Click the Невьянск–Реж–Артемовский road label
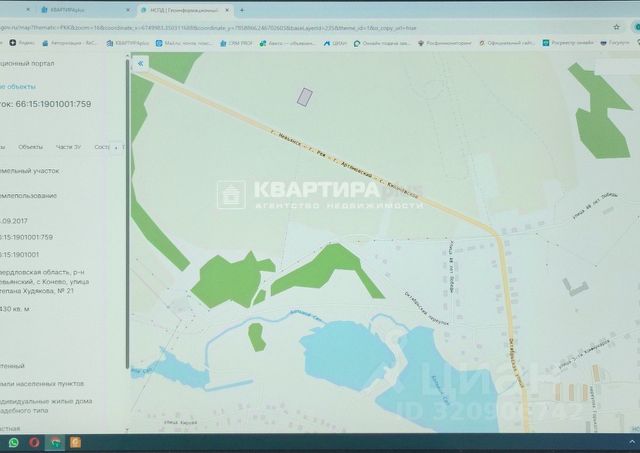640x453 pixels. tap(345, 164)
